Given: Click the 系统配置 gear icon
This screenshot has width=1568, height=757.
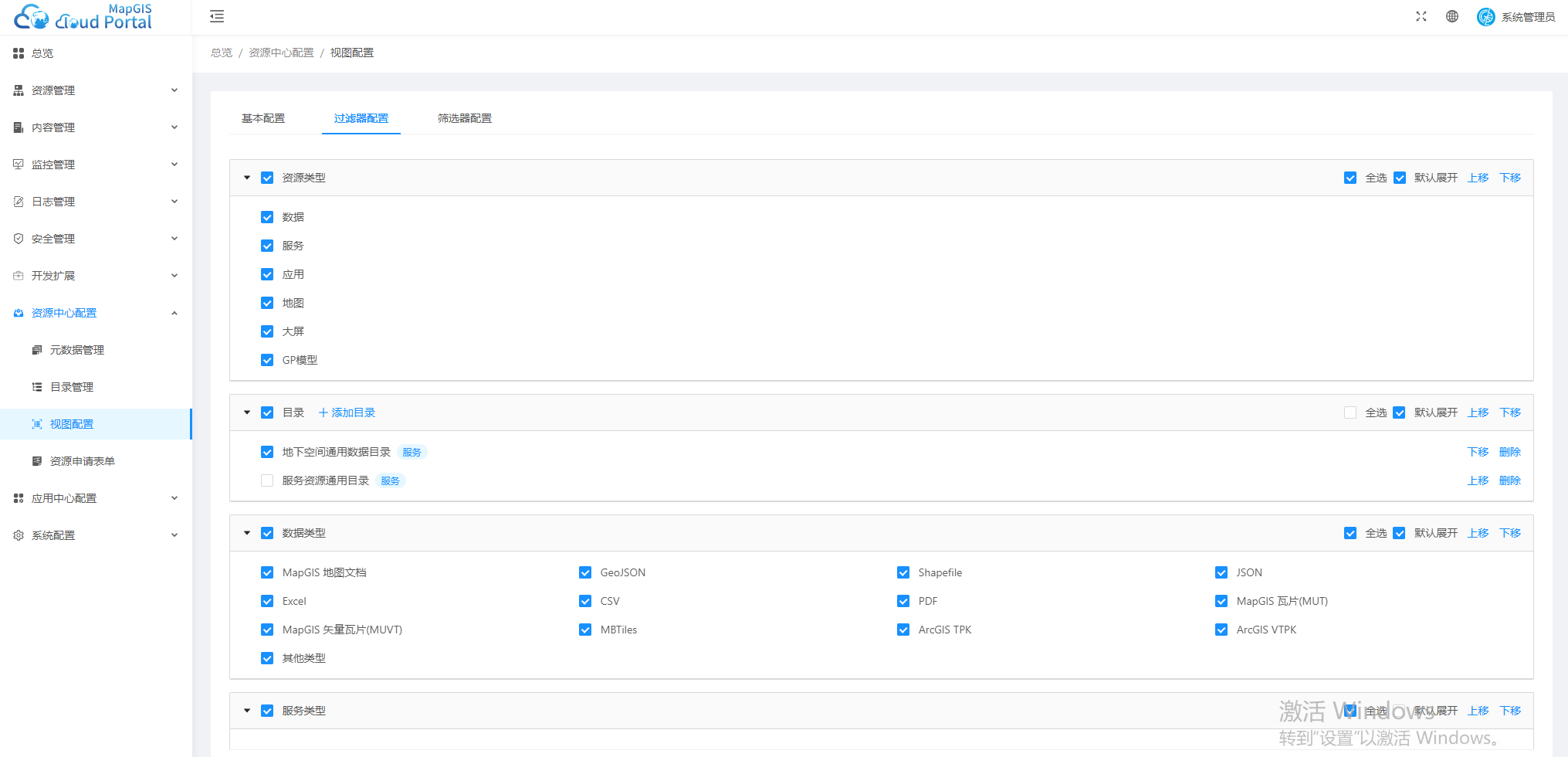Looking at the screenshot, I should tap(19, 535).
